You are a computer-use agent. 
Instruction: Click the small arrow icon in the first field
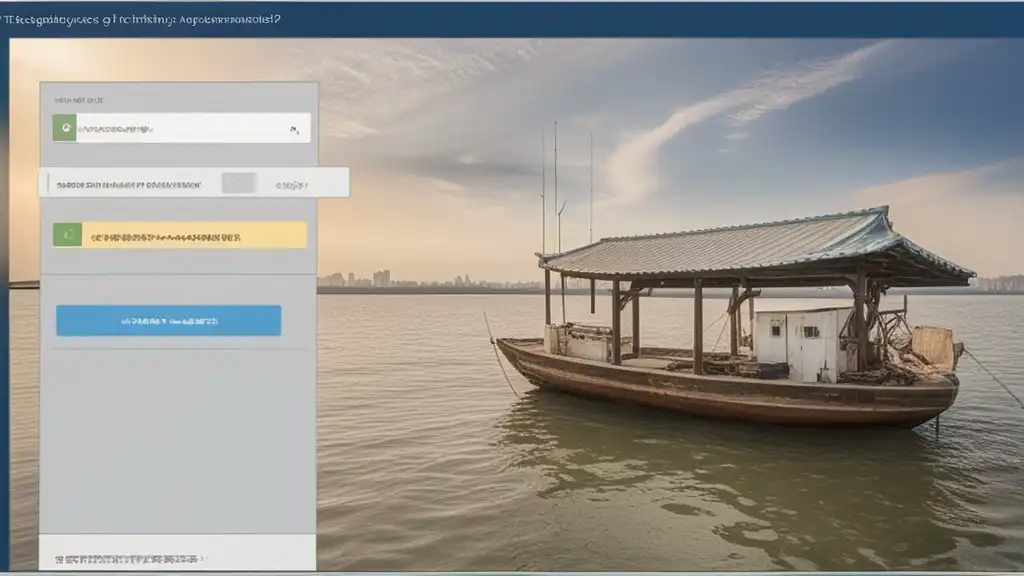tap(294, 129)
